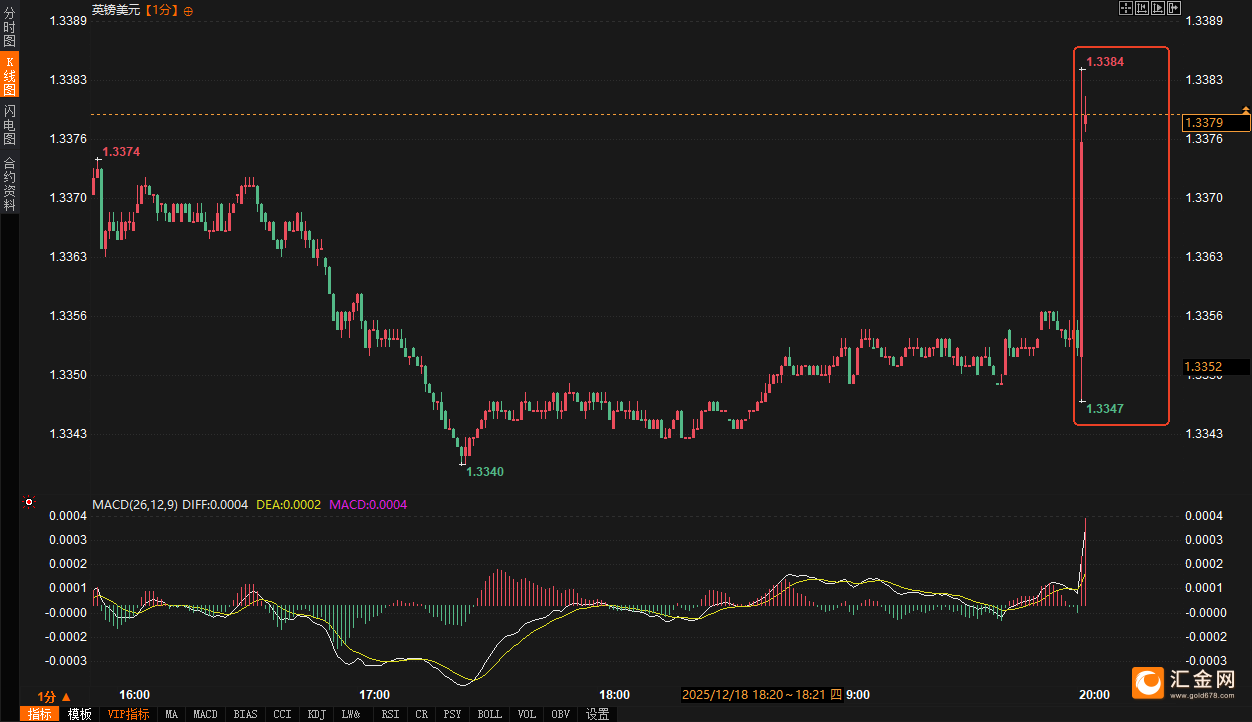Select the VOL indicator

[x=527, y=714]
